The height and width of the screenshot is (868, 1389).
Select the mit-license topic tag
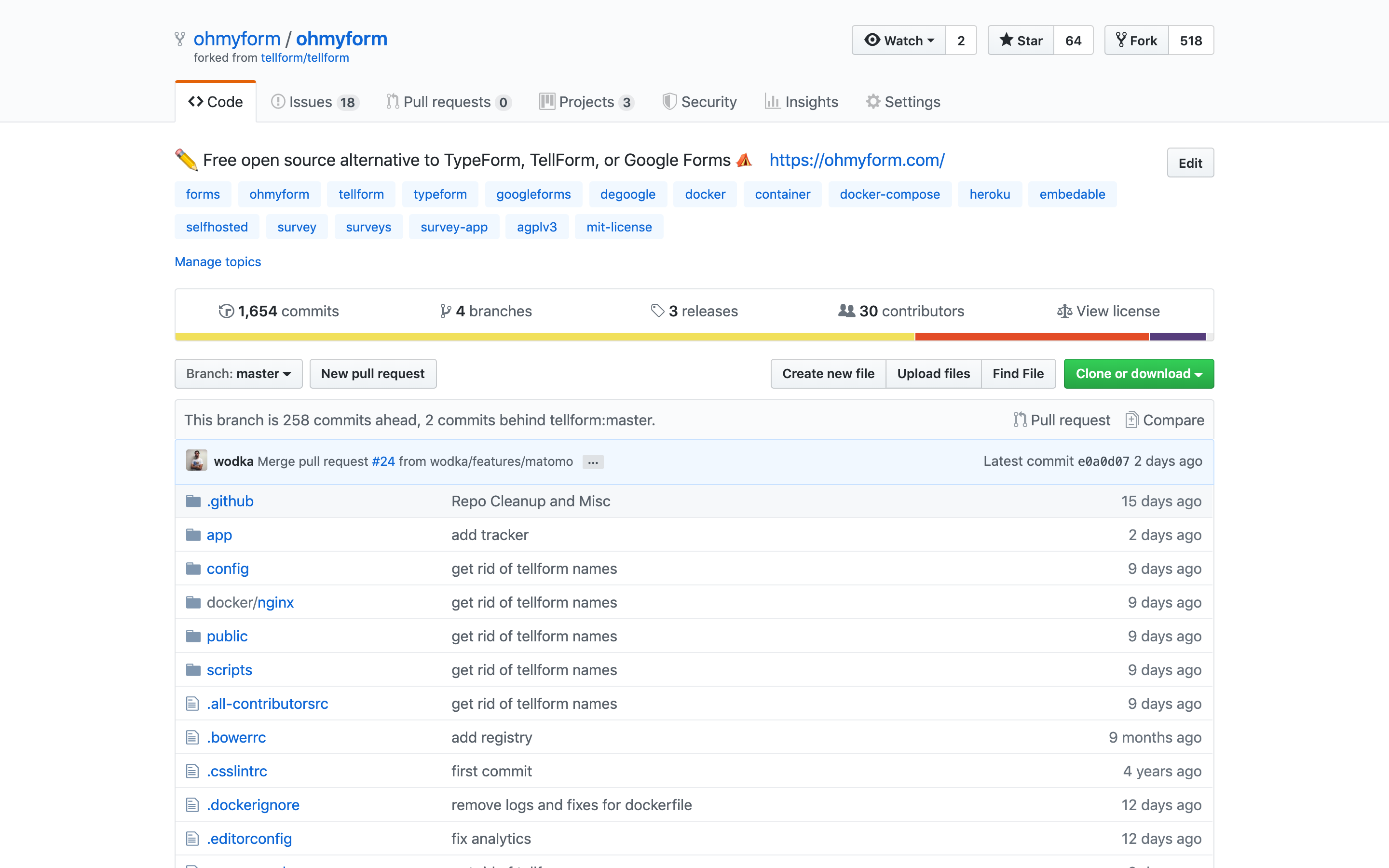(x=619, y=227)
